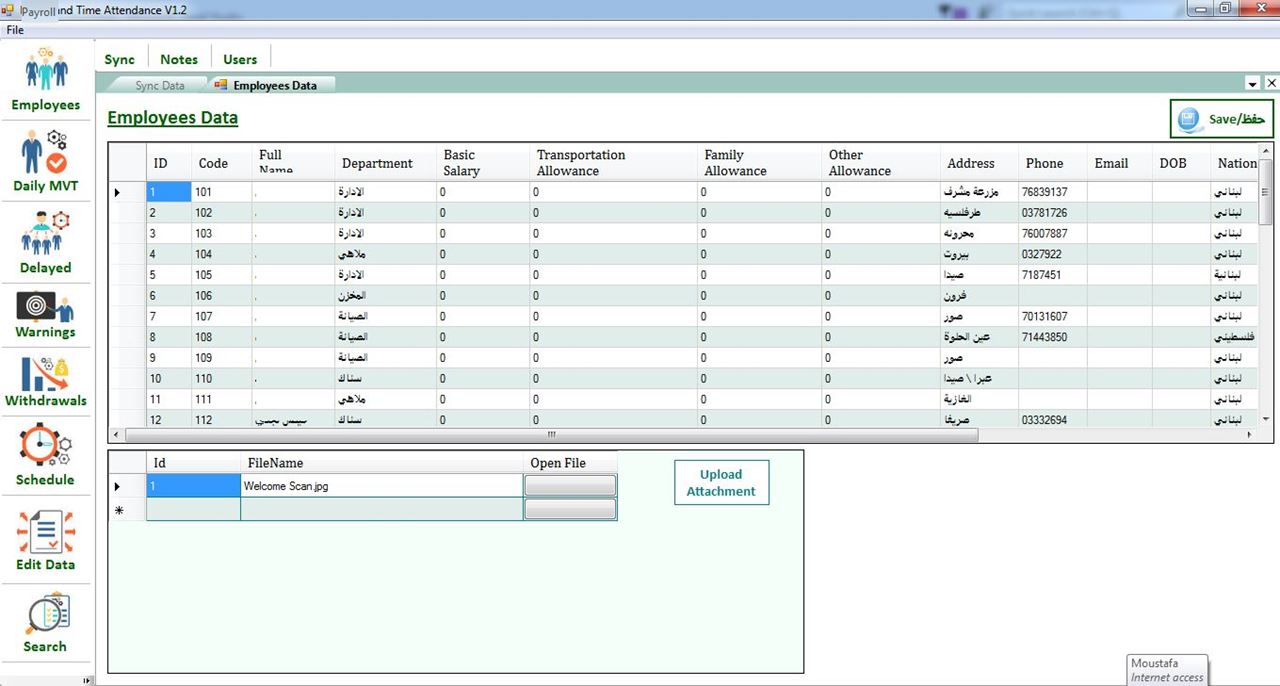Click the phone cell 71443850
1280x686 pixels.
[x=1052, y=337]
